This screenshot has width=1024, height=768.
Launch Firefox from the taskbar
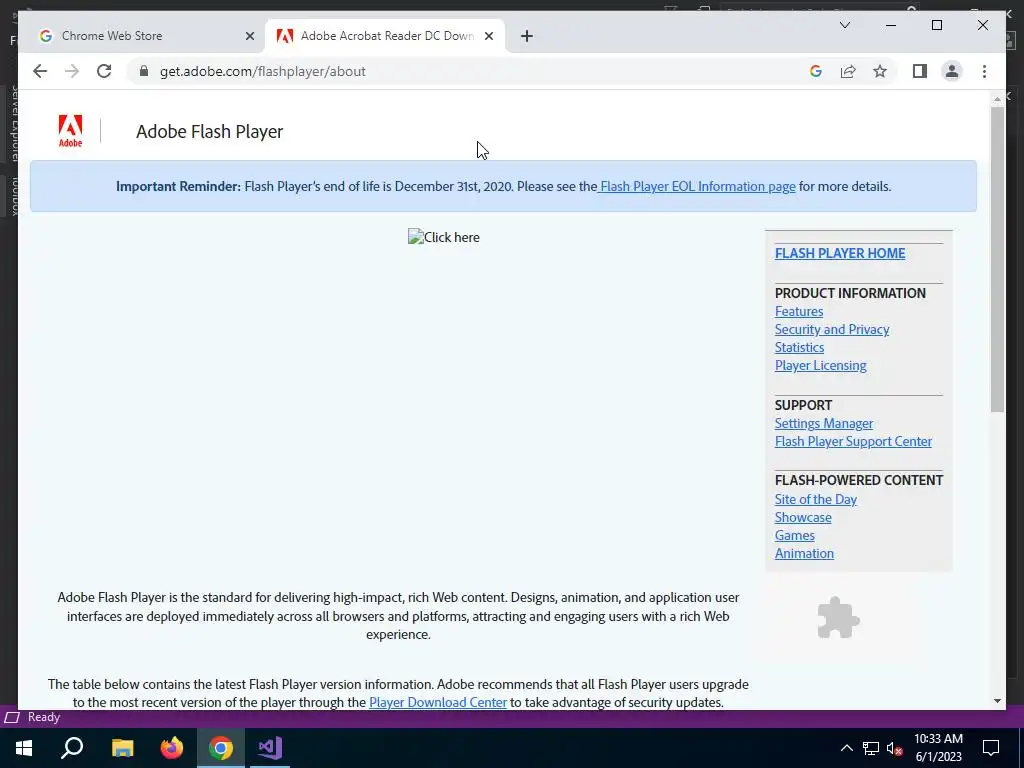[x=172, y=748]
